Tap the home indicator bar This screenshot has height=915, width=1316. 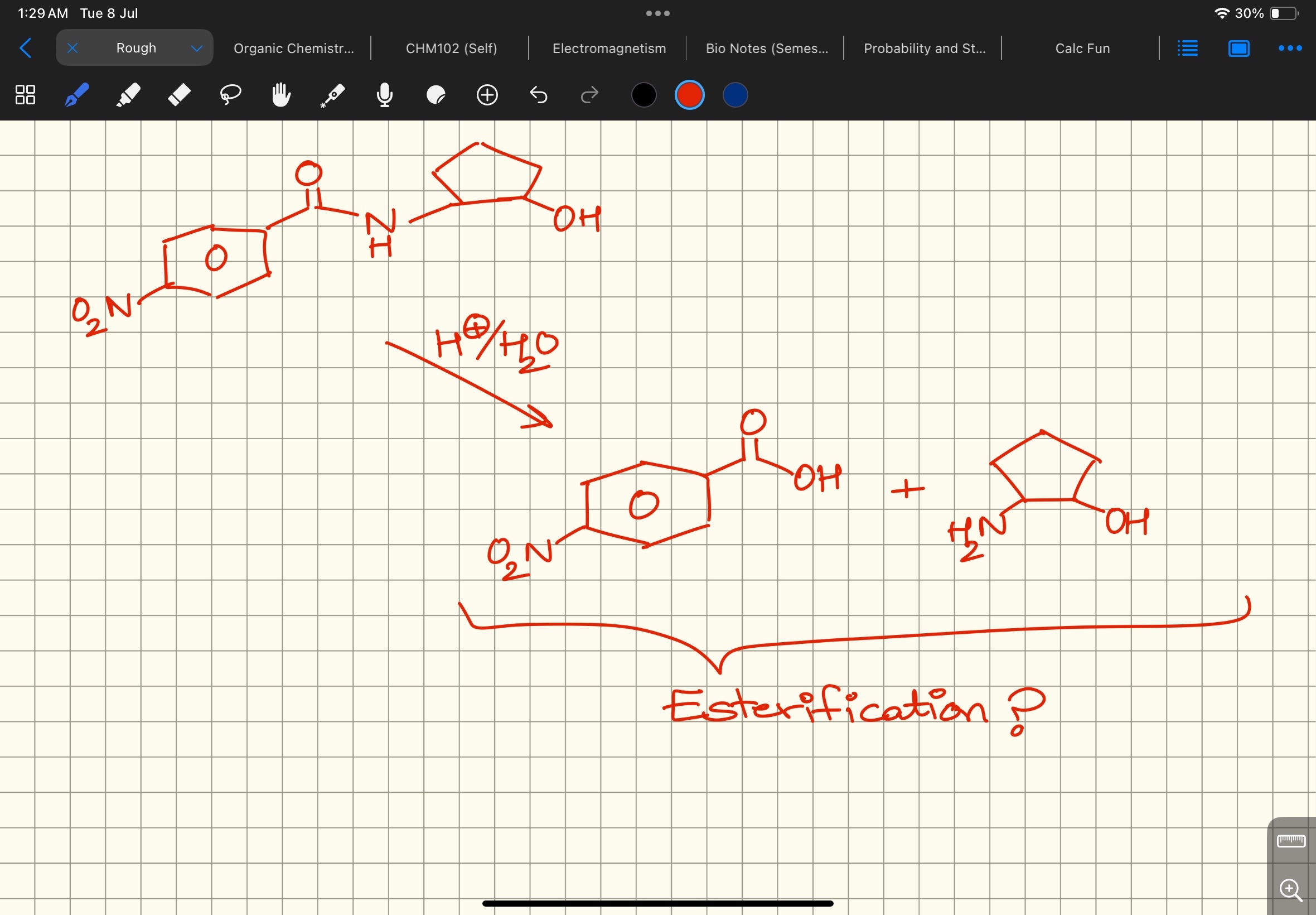click(657, 903)
